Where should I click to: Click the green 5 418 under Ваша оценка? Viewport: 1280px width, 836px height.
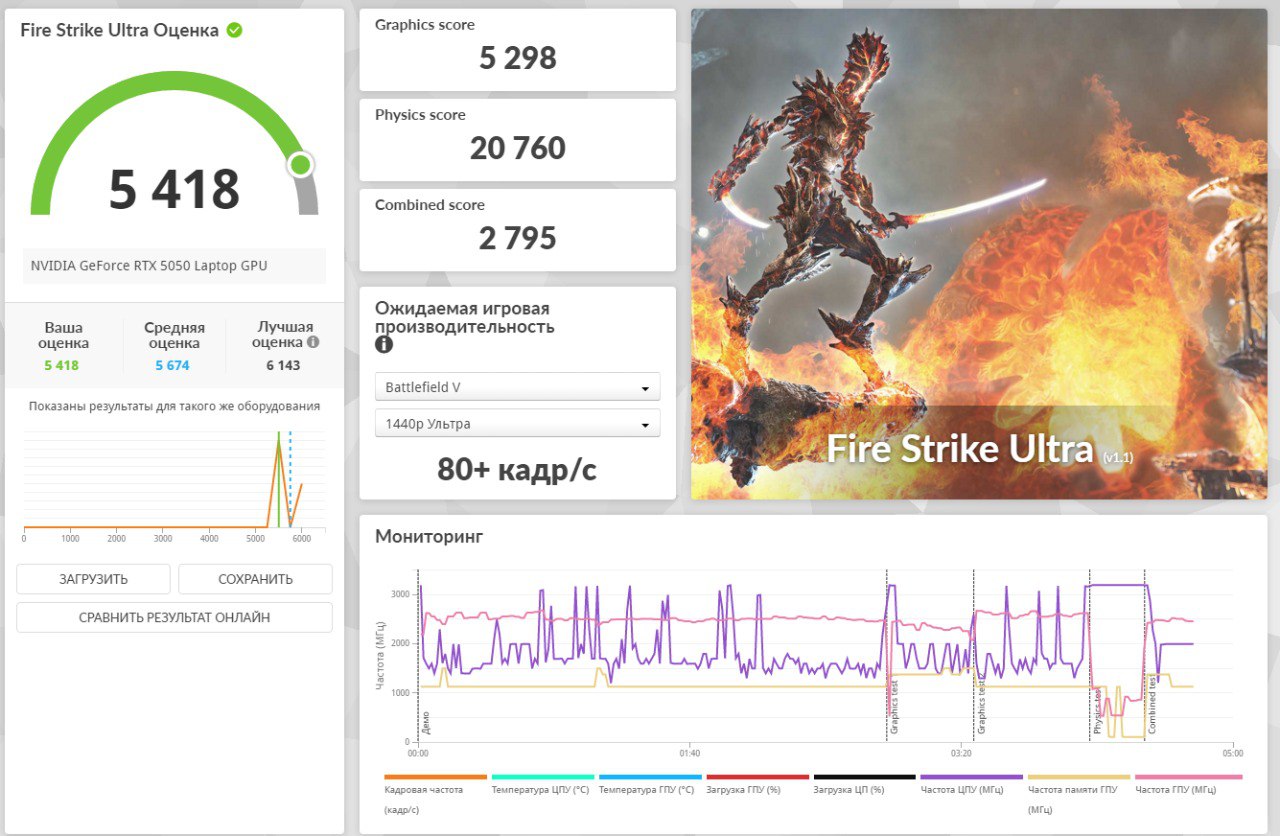coord(61,365)
